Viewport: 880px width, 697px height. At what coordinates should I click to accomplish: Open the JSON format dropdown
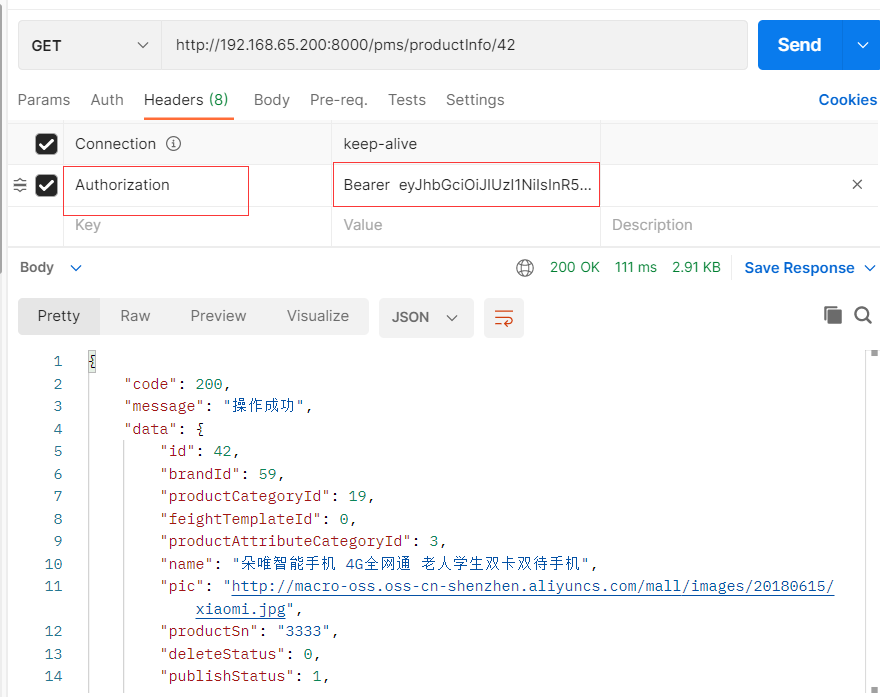pyautogui.click(x=426, y=318)
